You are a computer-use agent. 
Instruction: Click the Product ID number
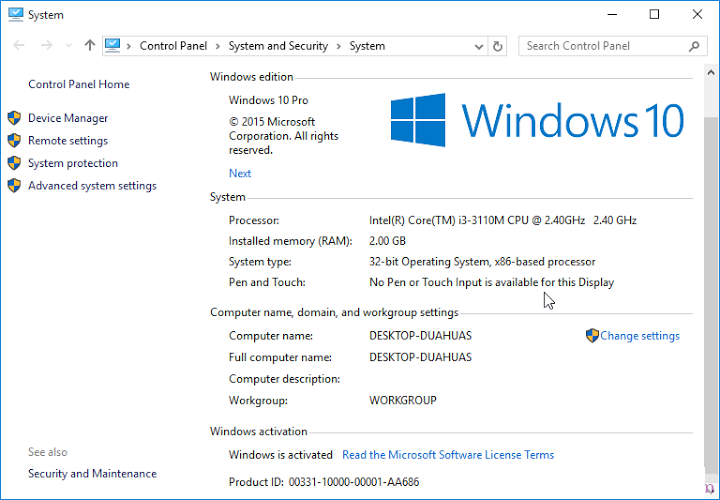(x=354, y=482)
